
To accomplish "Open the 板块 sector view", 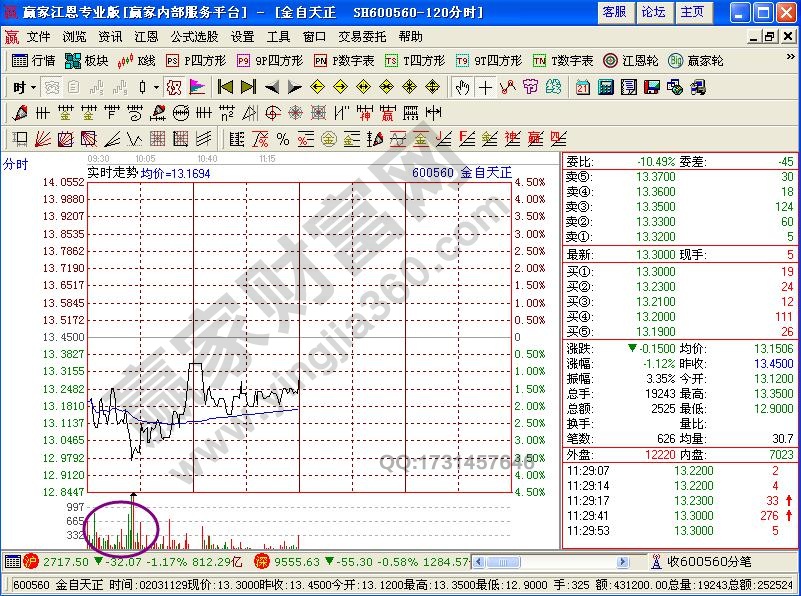I will click(x=86, y=61).
